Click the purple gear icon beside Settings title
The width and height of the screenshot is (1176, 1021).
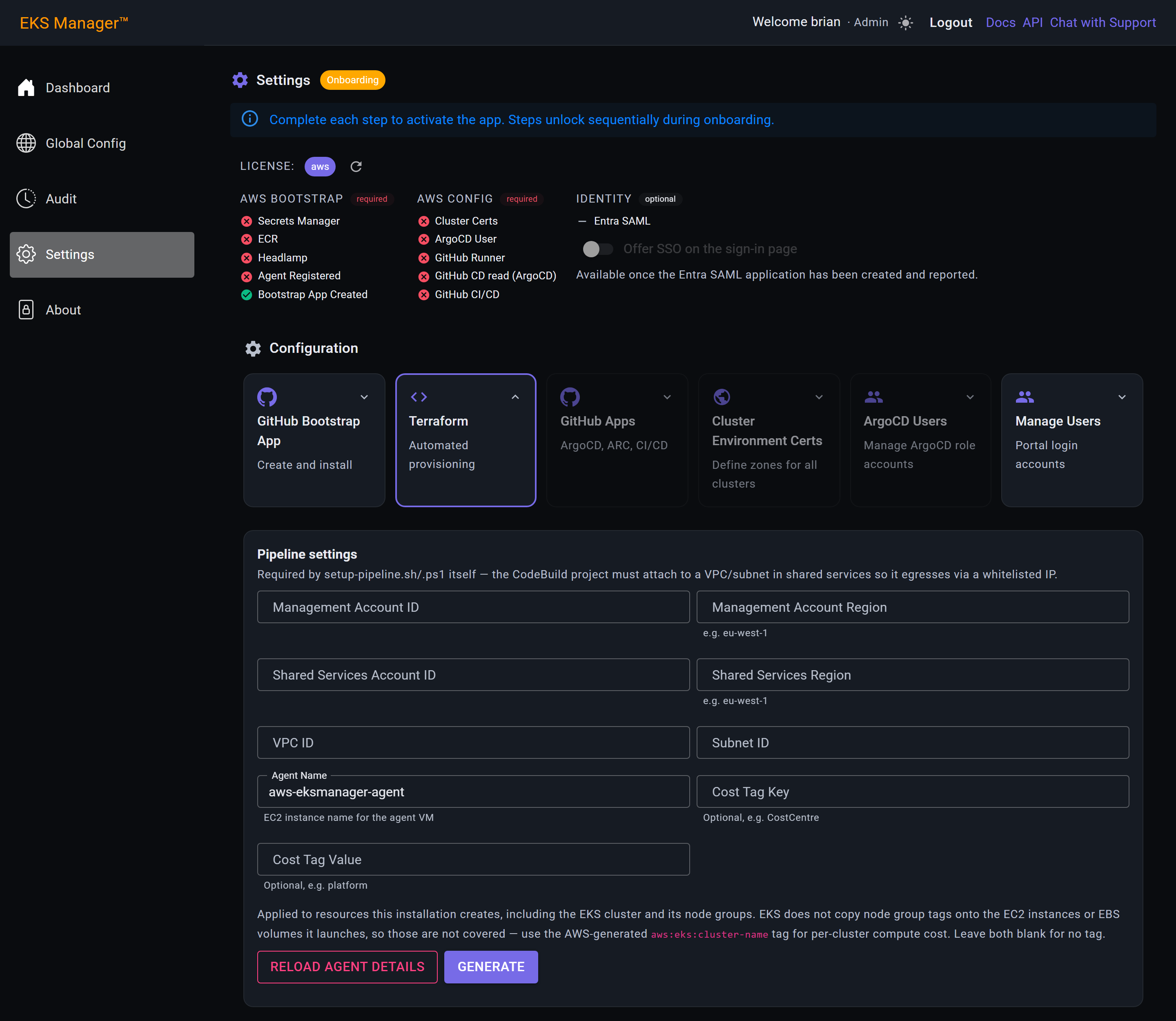[240, 80]
